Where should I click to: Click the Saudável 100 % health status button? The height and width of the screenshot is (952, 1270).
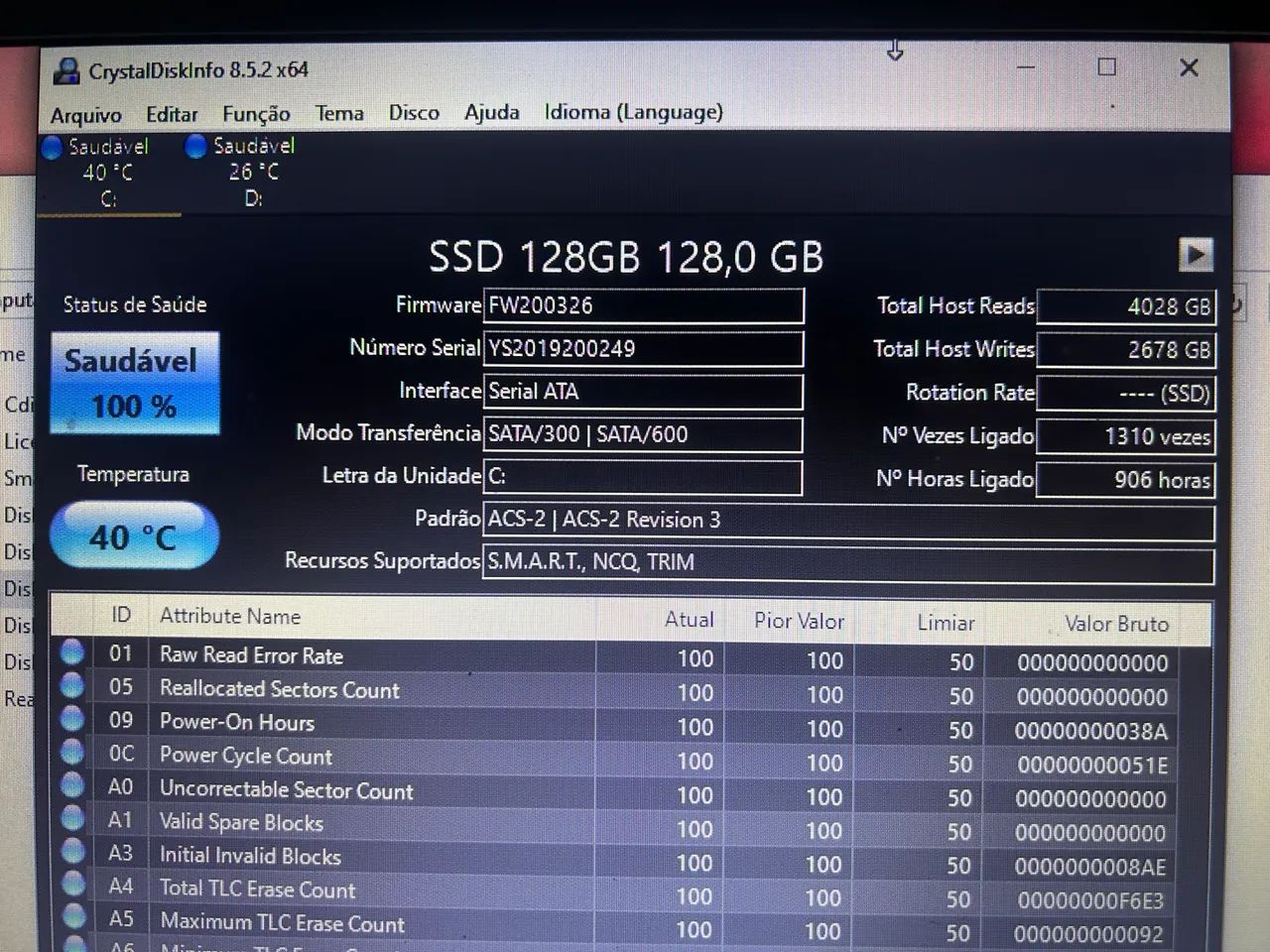tap(134, 383)
